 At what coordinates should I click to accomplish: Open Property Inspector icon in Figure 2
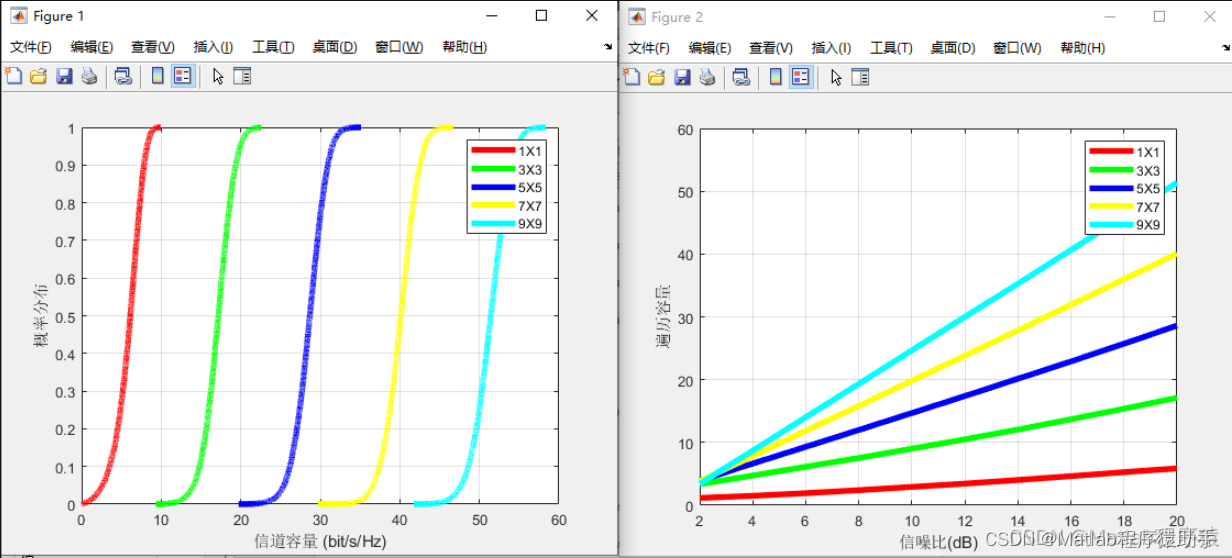coord(860,77)
